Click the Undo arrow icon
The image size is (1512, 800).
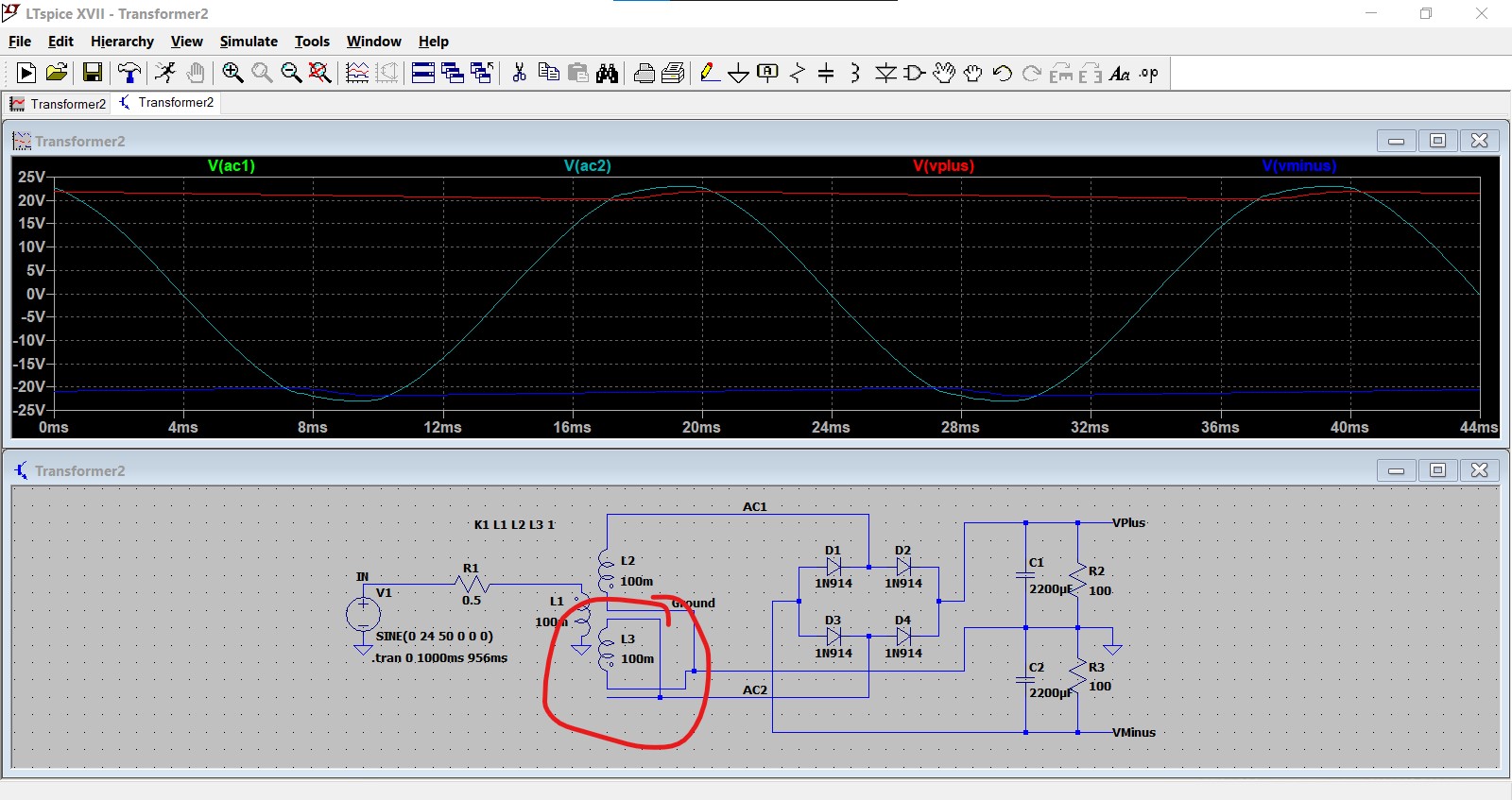1003,73
